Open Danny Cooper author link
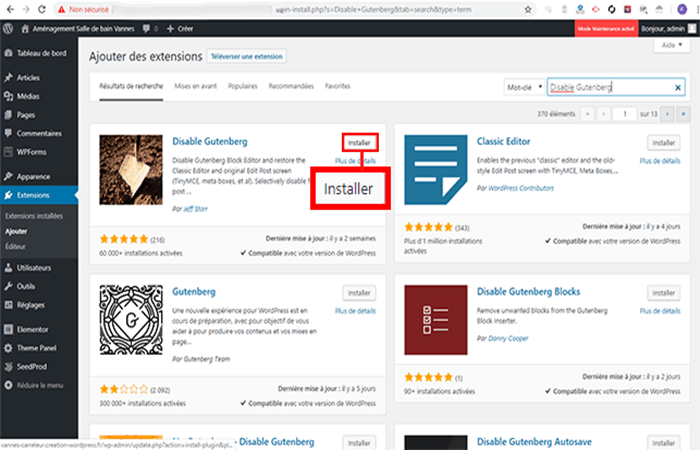Image resolution: width=700 pixels, height=450 pixels. click(508, 339)
